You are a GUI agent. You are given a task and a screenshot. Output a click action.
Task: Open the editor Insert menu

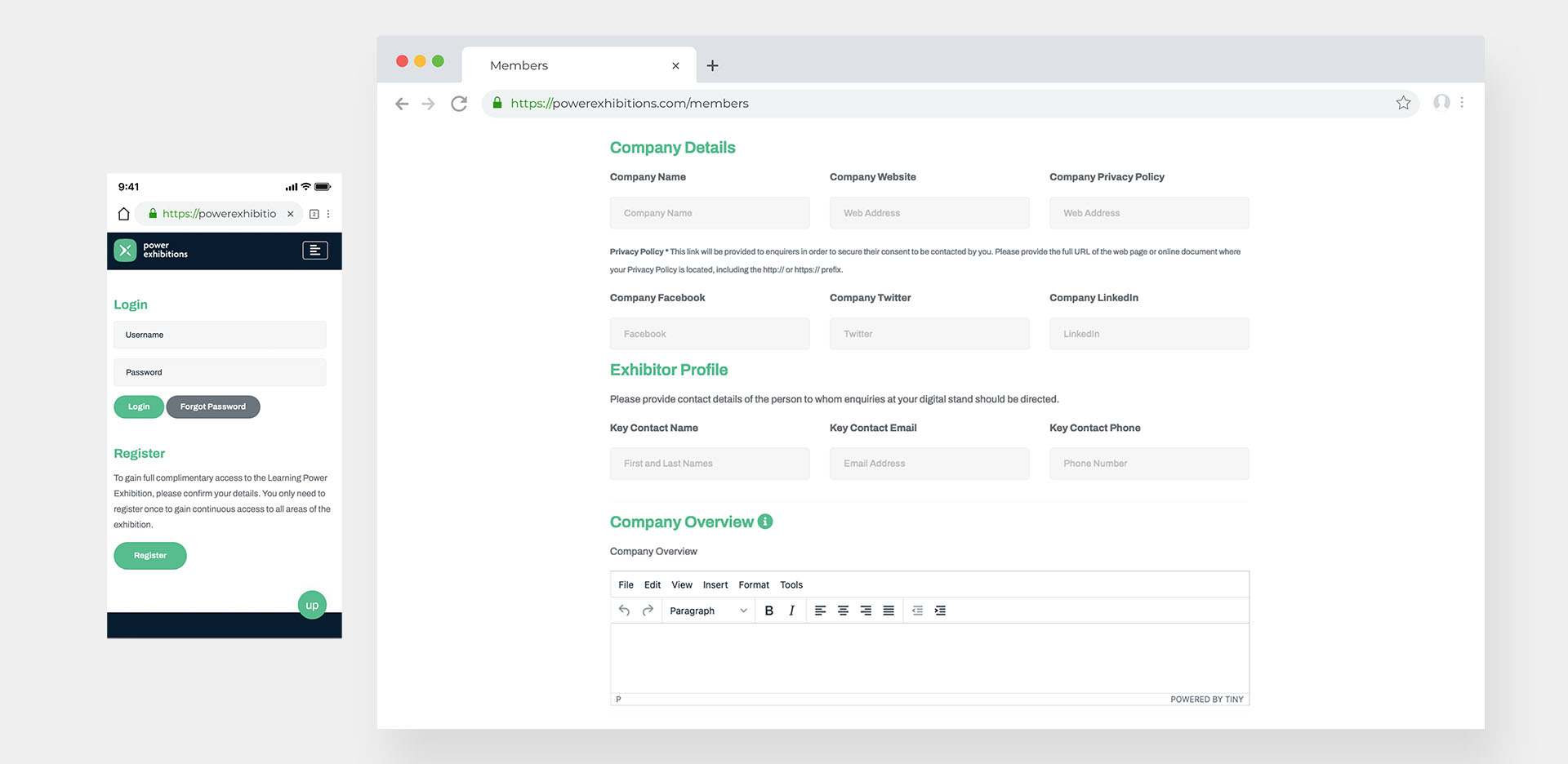point(715,585)
